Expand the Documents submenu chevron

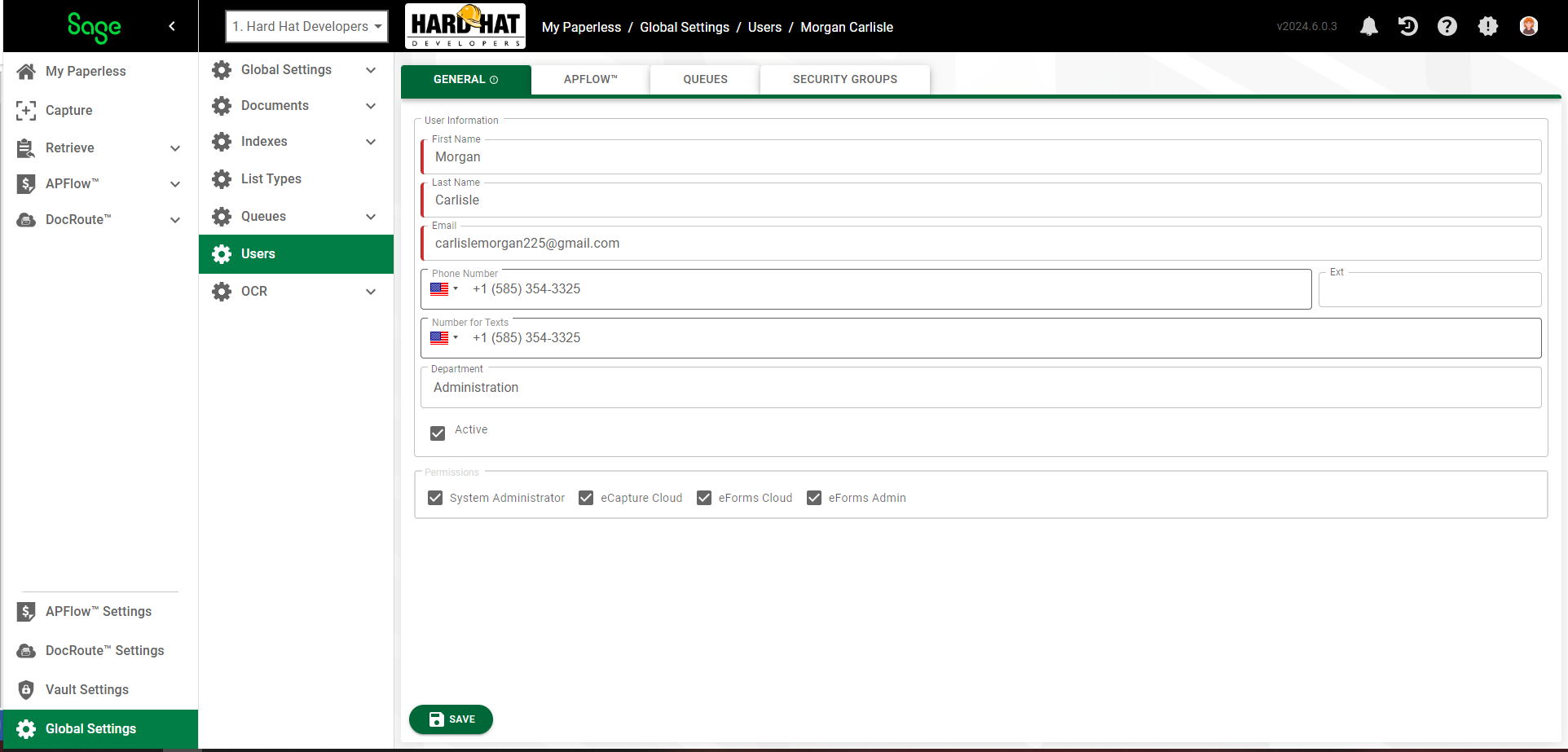(x=371, y=106)
